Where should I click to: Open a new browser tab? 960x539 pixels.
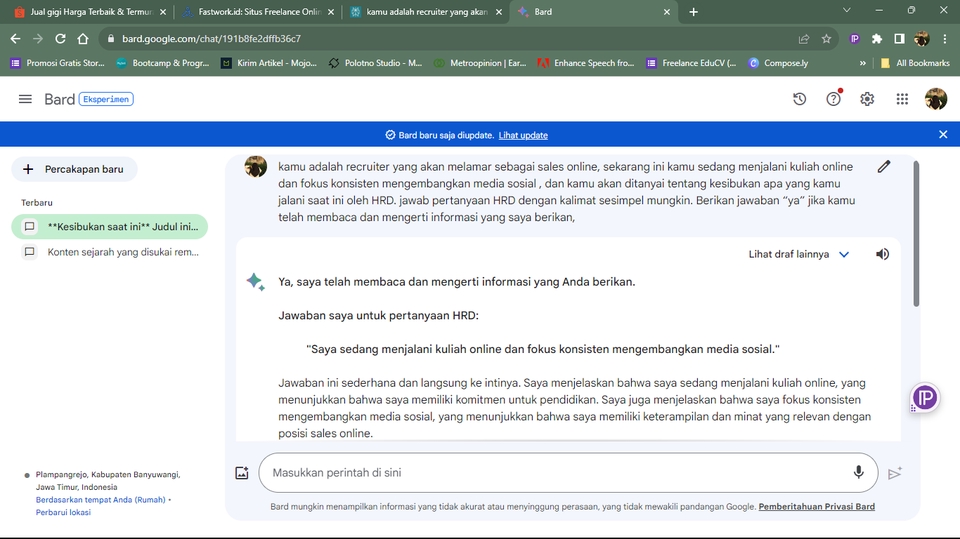coord(693,12)
